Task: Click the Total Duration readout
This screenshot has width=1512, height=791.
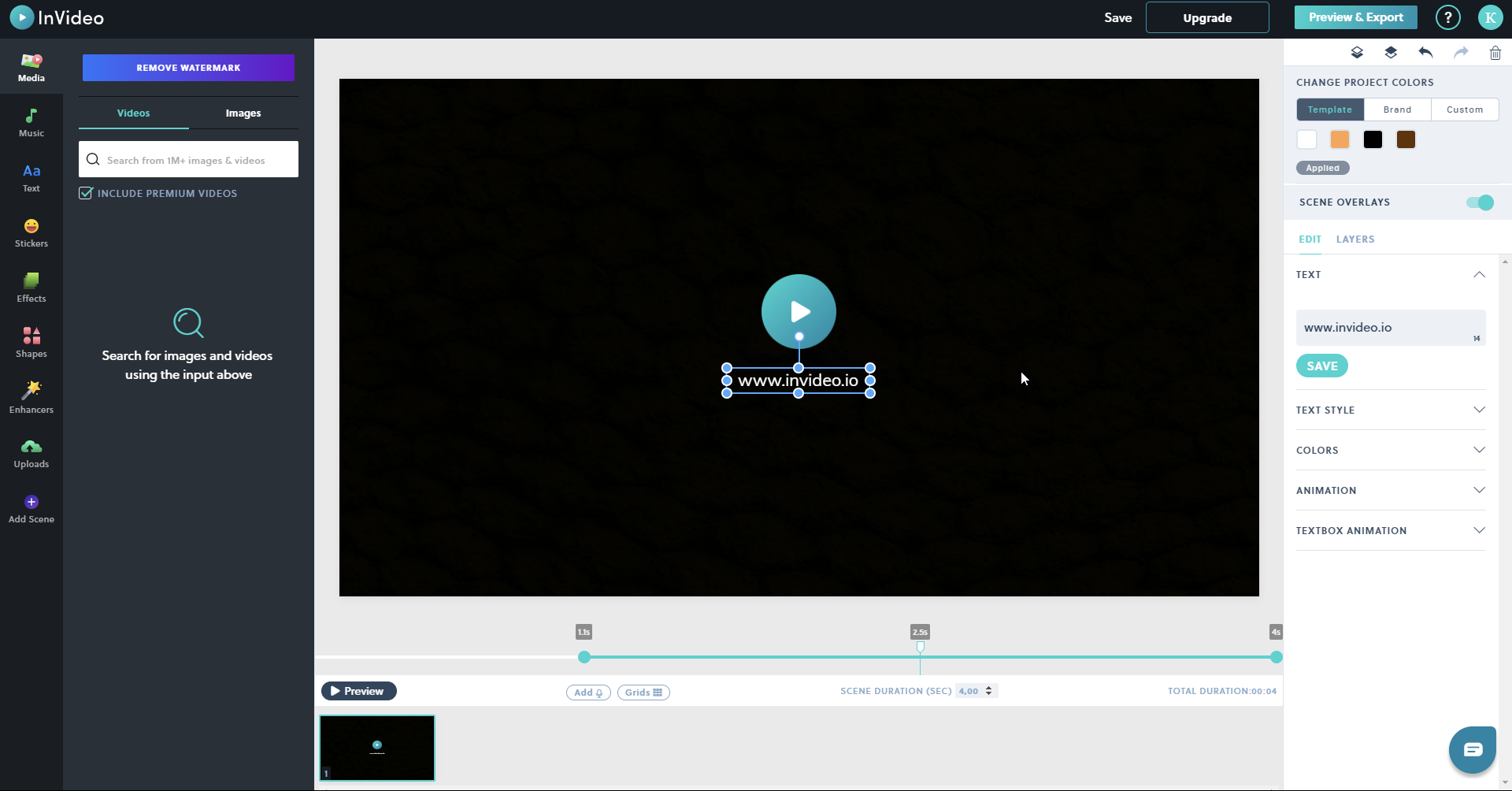Action: click(x=1222, y=691)
